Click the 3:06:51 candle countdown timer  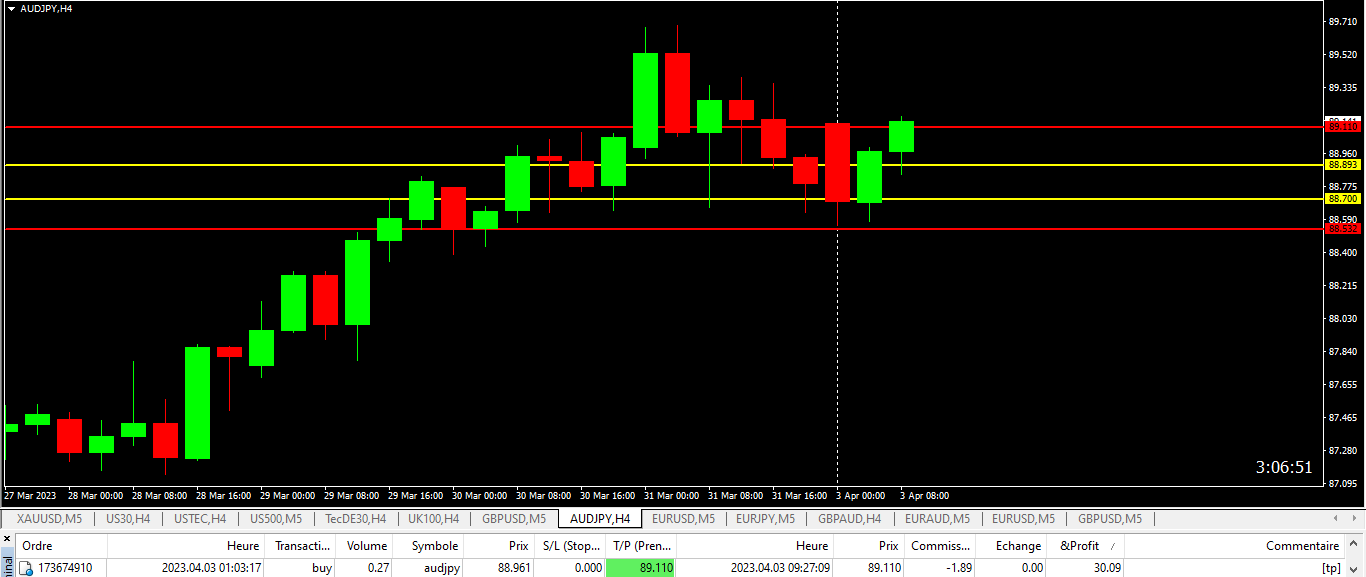point(1284,467)
